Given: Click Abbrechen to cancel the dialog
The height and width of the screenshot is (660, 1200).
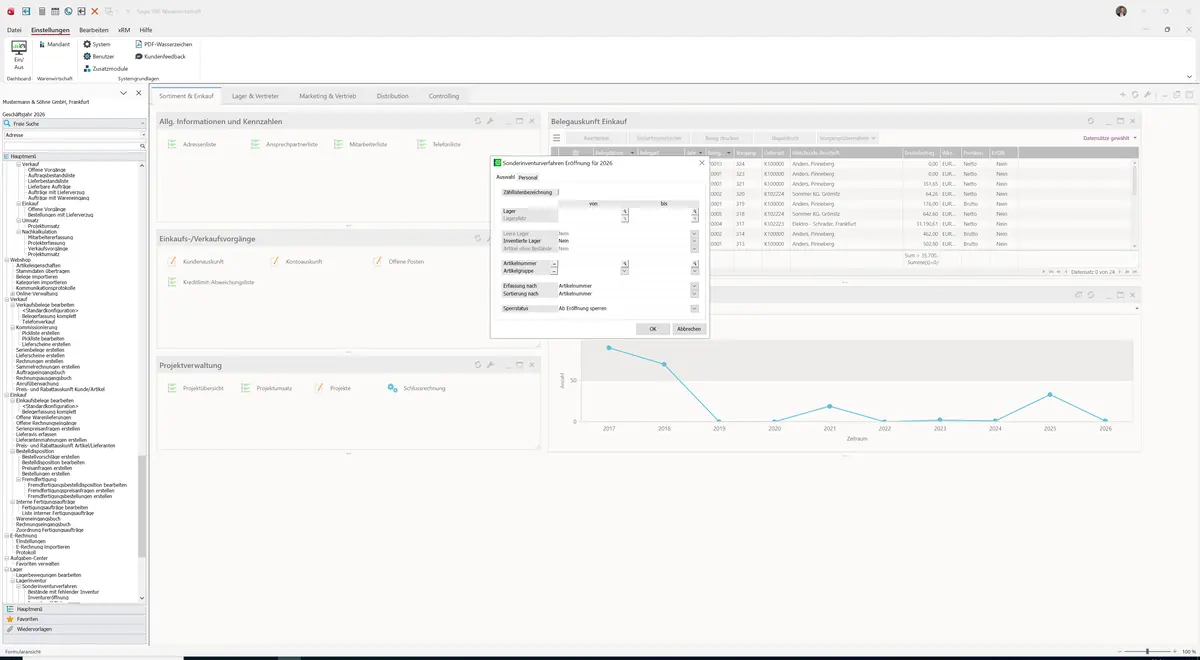Looking at the screenshot, I should 689,328.
